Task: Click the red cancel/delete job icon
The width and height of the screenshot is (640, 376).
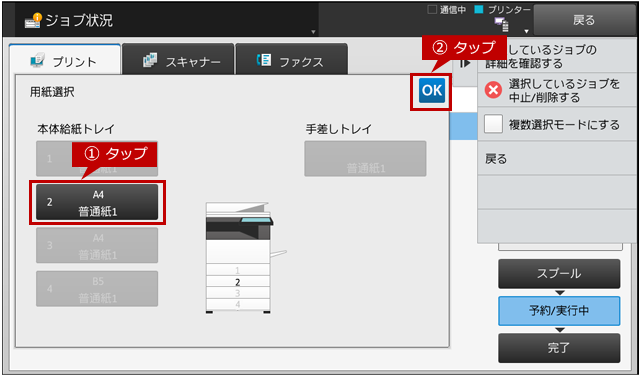Action: pyautogui.click(x=493, y=90)
